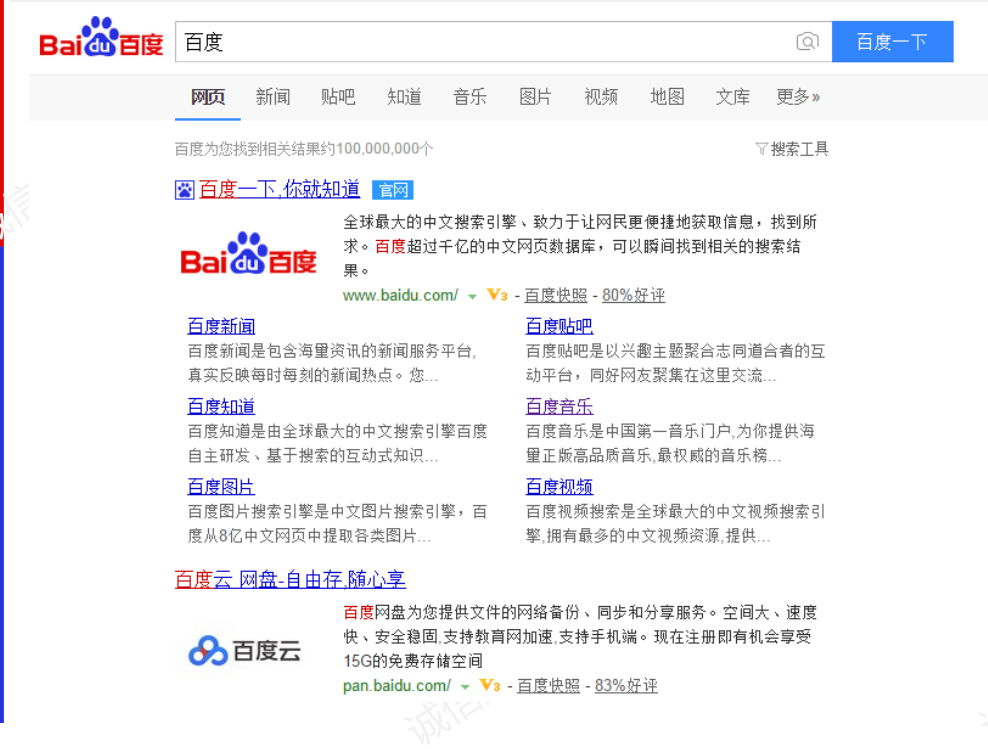Click the V3 credibility badge for www.baidu.com

pyautogui.click(x=497, y=295)
